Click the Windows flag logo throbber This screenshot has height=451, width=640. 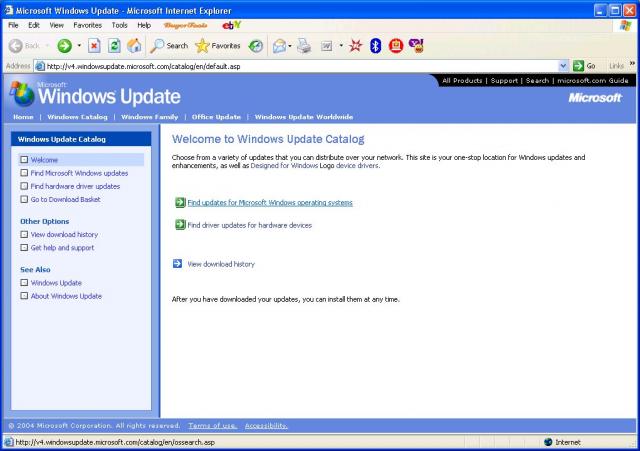click(625, 26)
